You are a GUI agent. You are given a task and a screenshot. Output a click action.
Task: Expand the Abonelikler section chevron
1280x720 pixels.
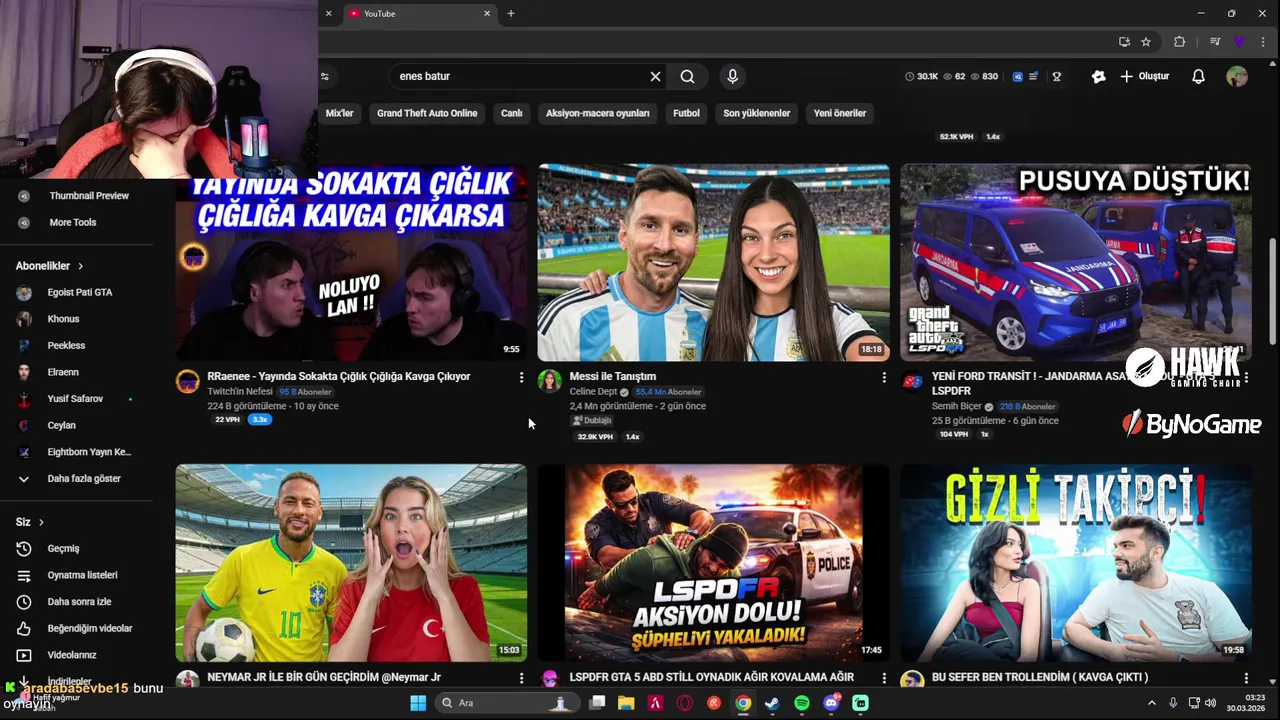(80, 266)
